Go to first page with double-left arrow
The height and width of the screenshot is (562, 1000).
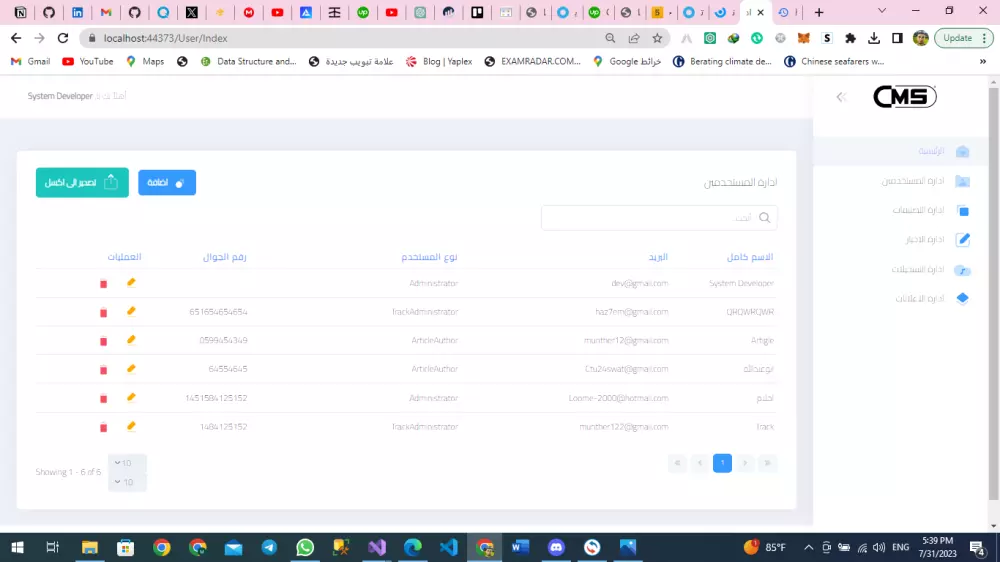677,462
